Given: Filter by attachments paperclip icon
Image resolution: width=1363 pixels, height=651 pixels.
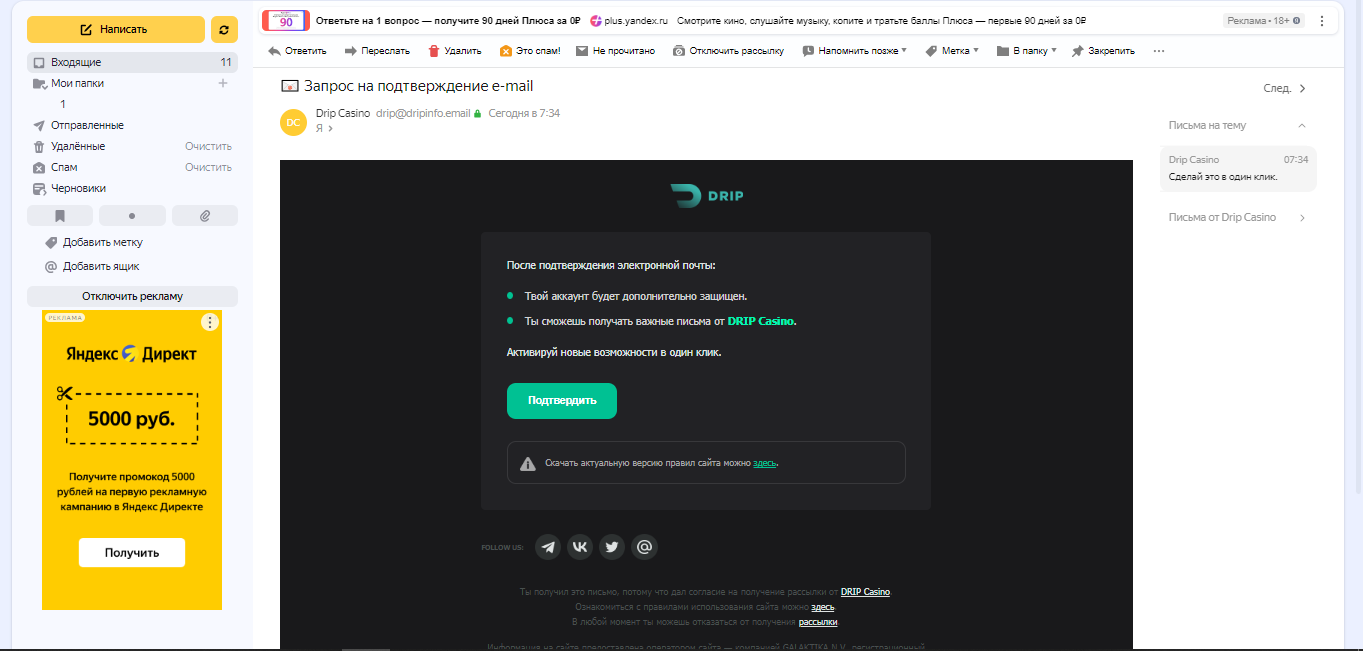Looking at the screenshot, I should [205, 215].
